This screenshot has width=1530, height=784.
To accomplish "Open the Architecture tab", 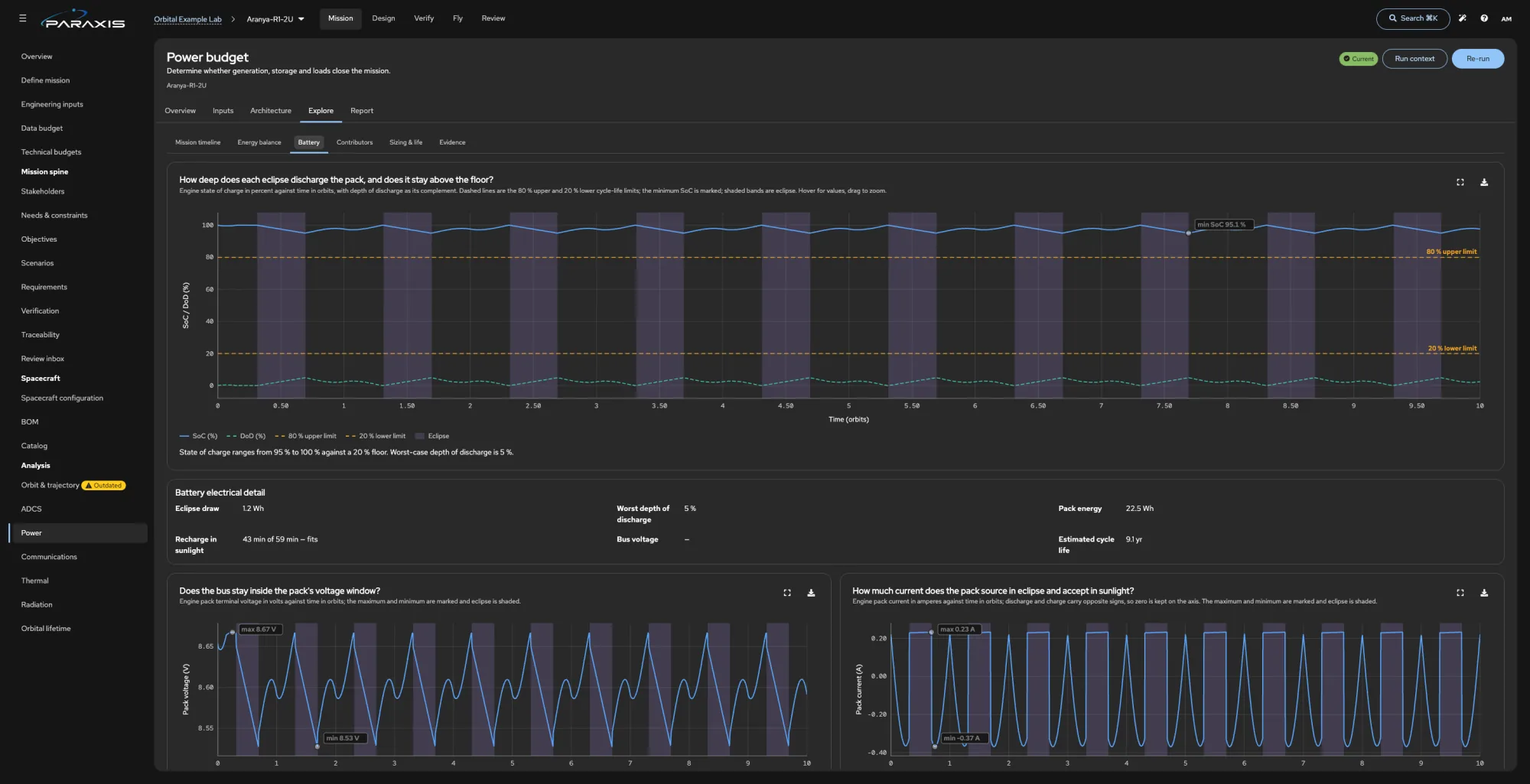I will (x=271, y=111).
